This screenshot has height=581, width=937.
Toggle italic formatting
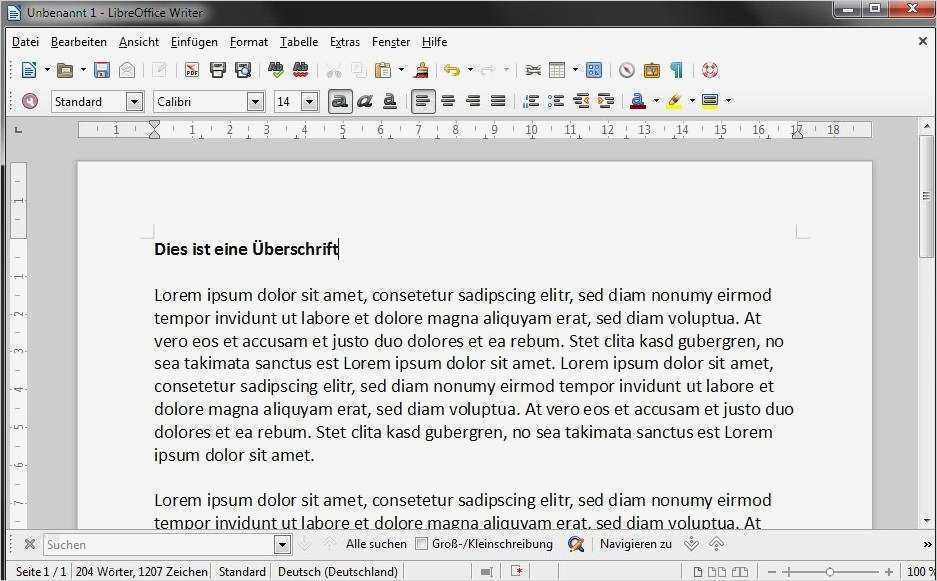tap(365, 101)
